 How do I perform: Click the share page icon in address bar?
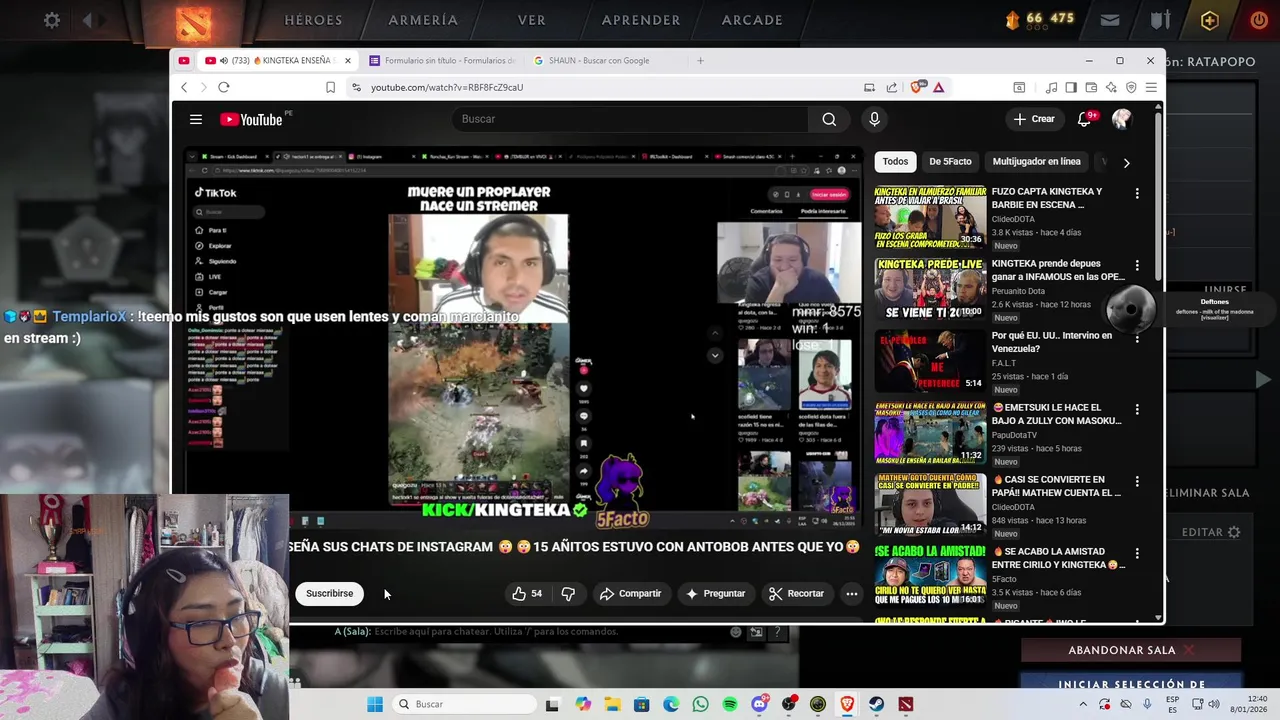pyautogui.click(x=891, y=87)
